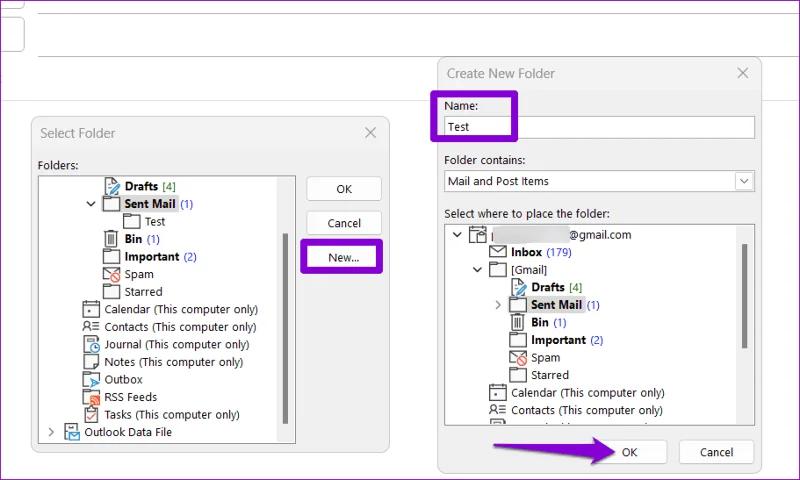Collapse the gmail.com account node
The width and height of the screenshot is (800, 480).
pyautogui.click(x=457, y=235)
